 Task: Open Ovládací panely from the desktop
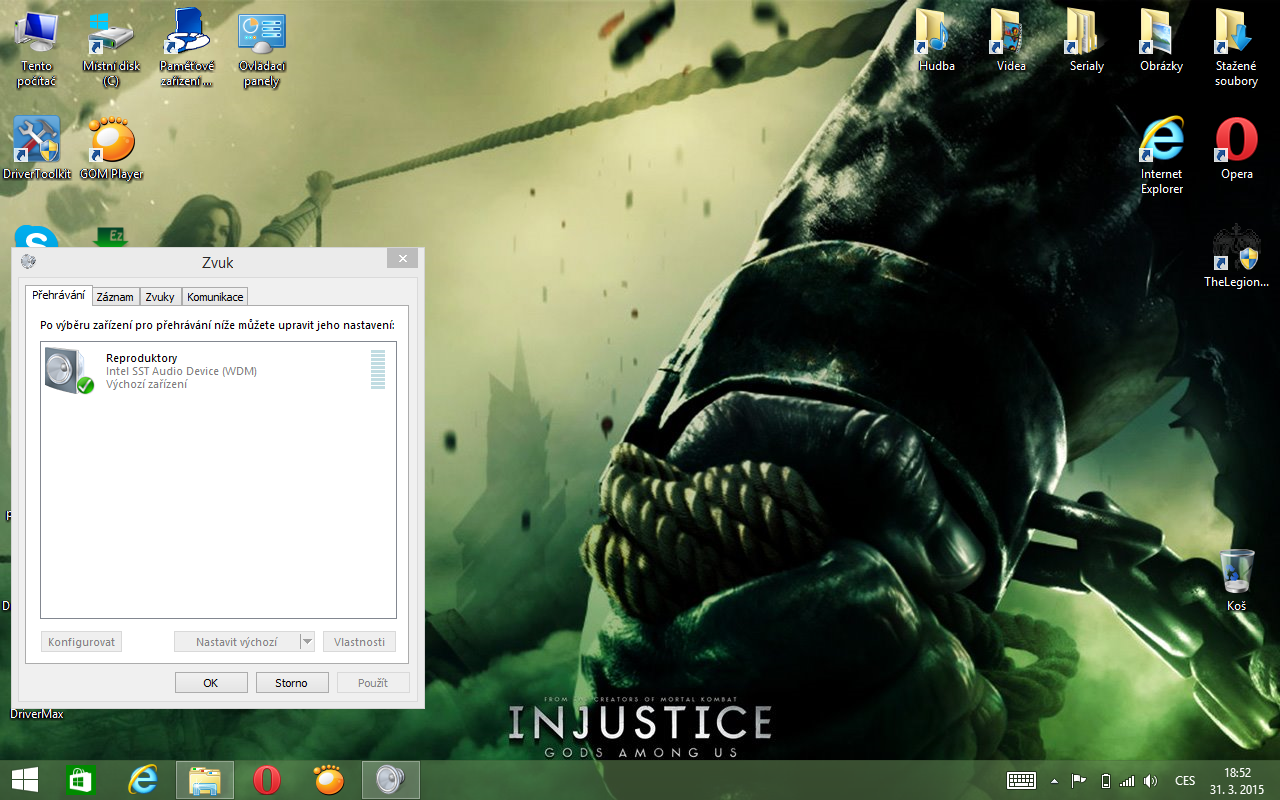point(261,50)
